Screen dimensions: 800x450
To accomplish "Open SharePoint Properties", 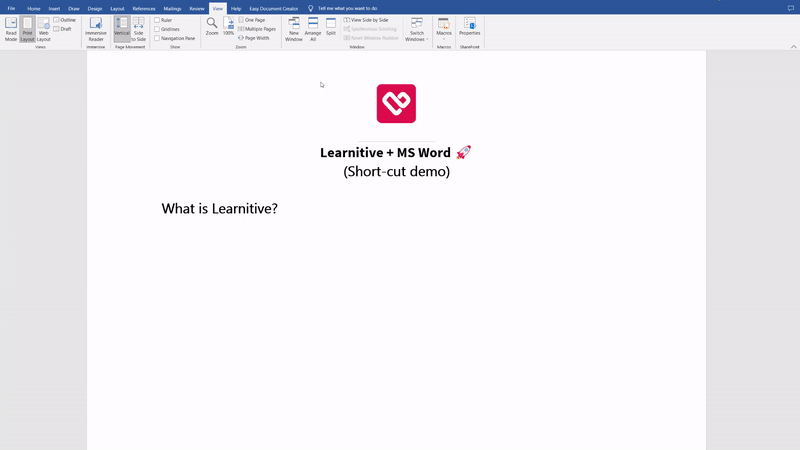I will point(469,27).
